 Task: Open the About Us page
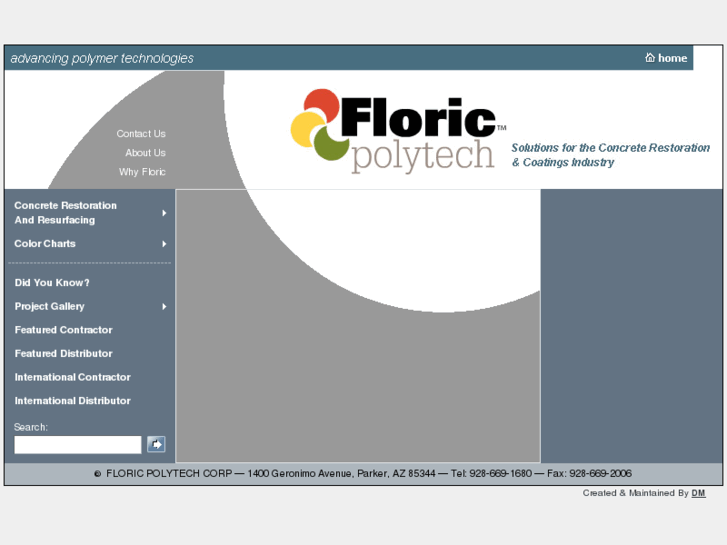tap(145, 153)
